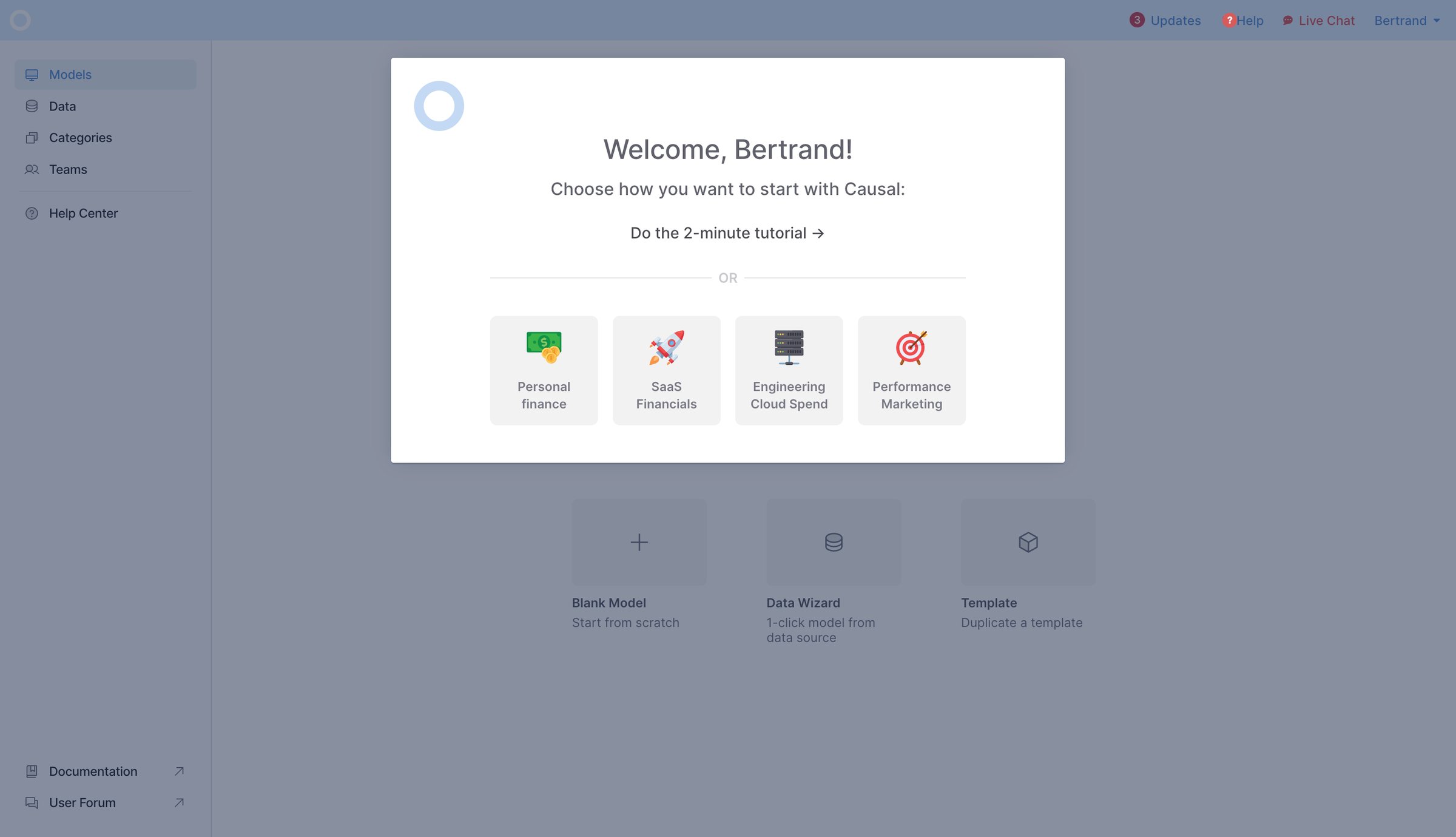The image size is (1456, 837).
Task: Click the Teams people icon
Action: pos(32,169)
